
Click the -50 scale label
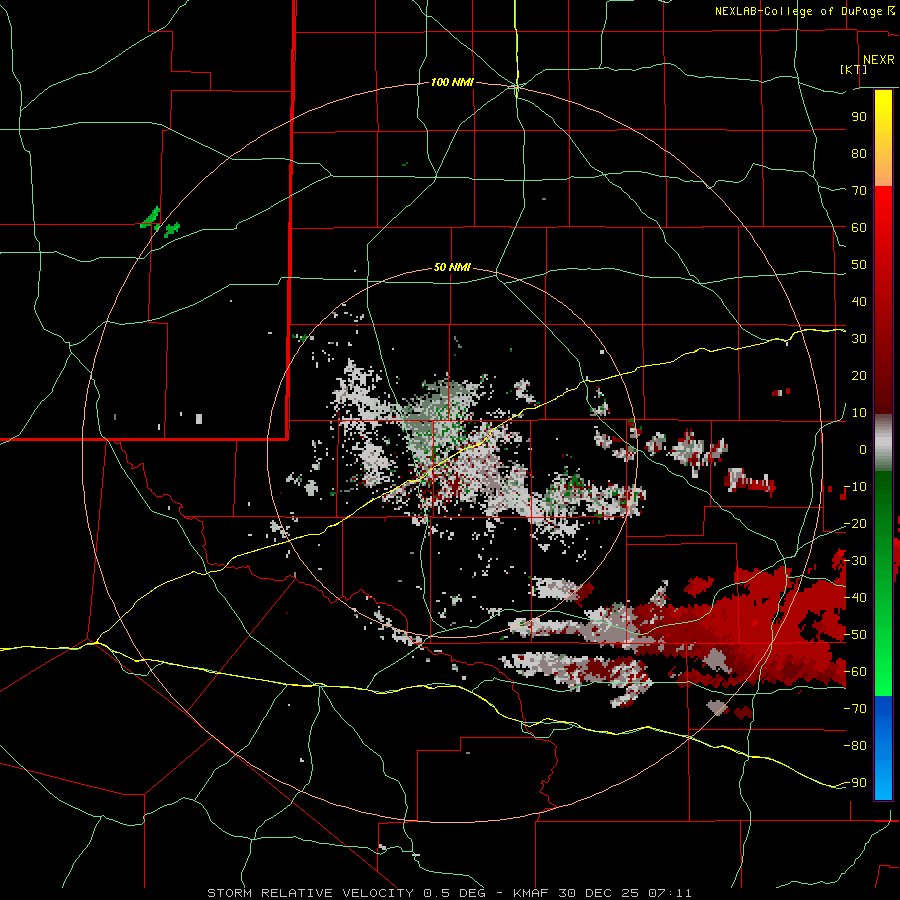(x=855, y=635)
